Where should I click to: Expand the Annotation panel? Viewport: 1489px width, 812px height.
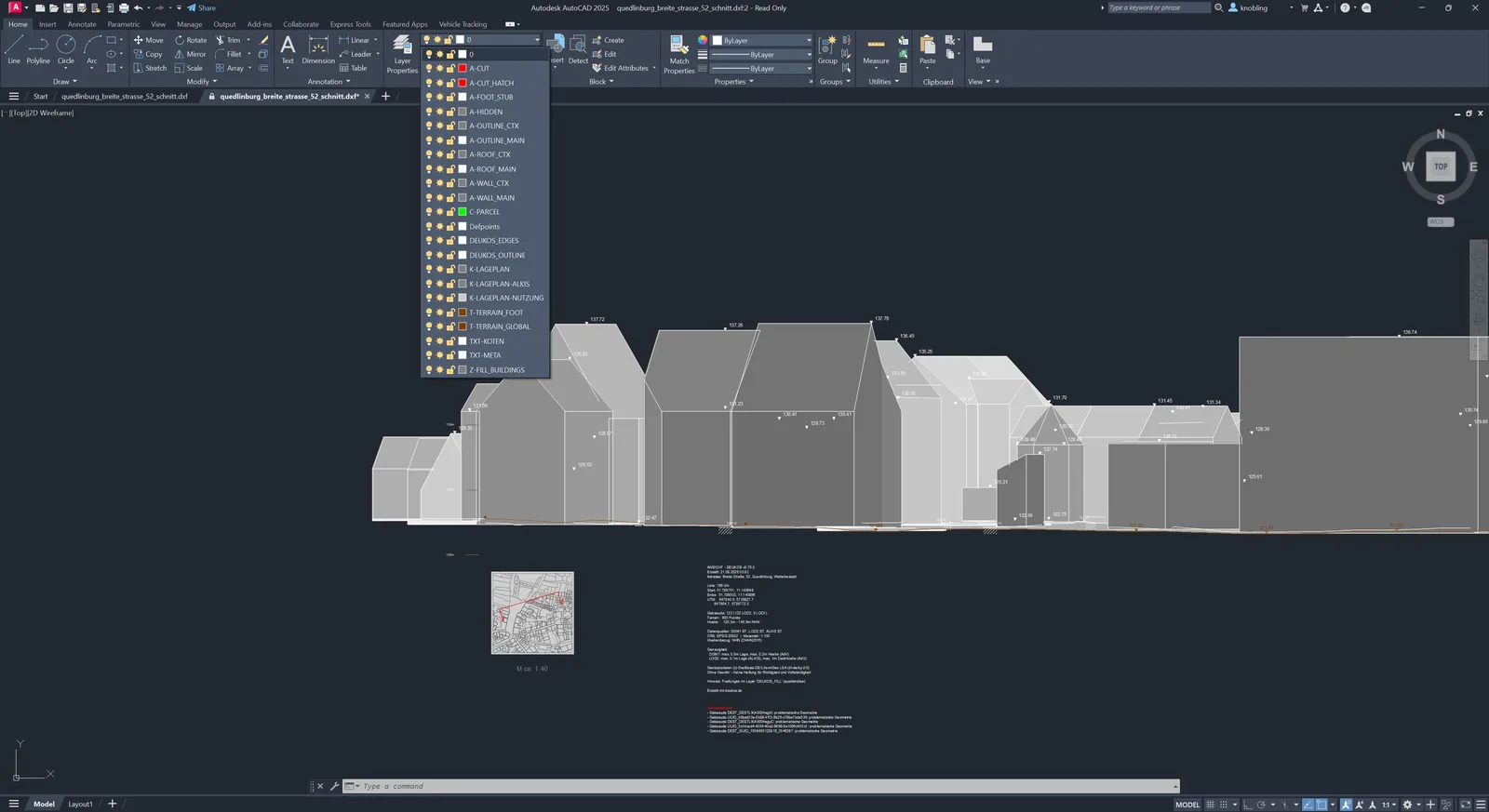point(329,82)
